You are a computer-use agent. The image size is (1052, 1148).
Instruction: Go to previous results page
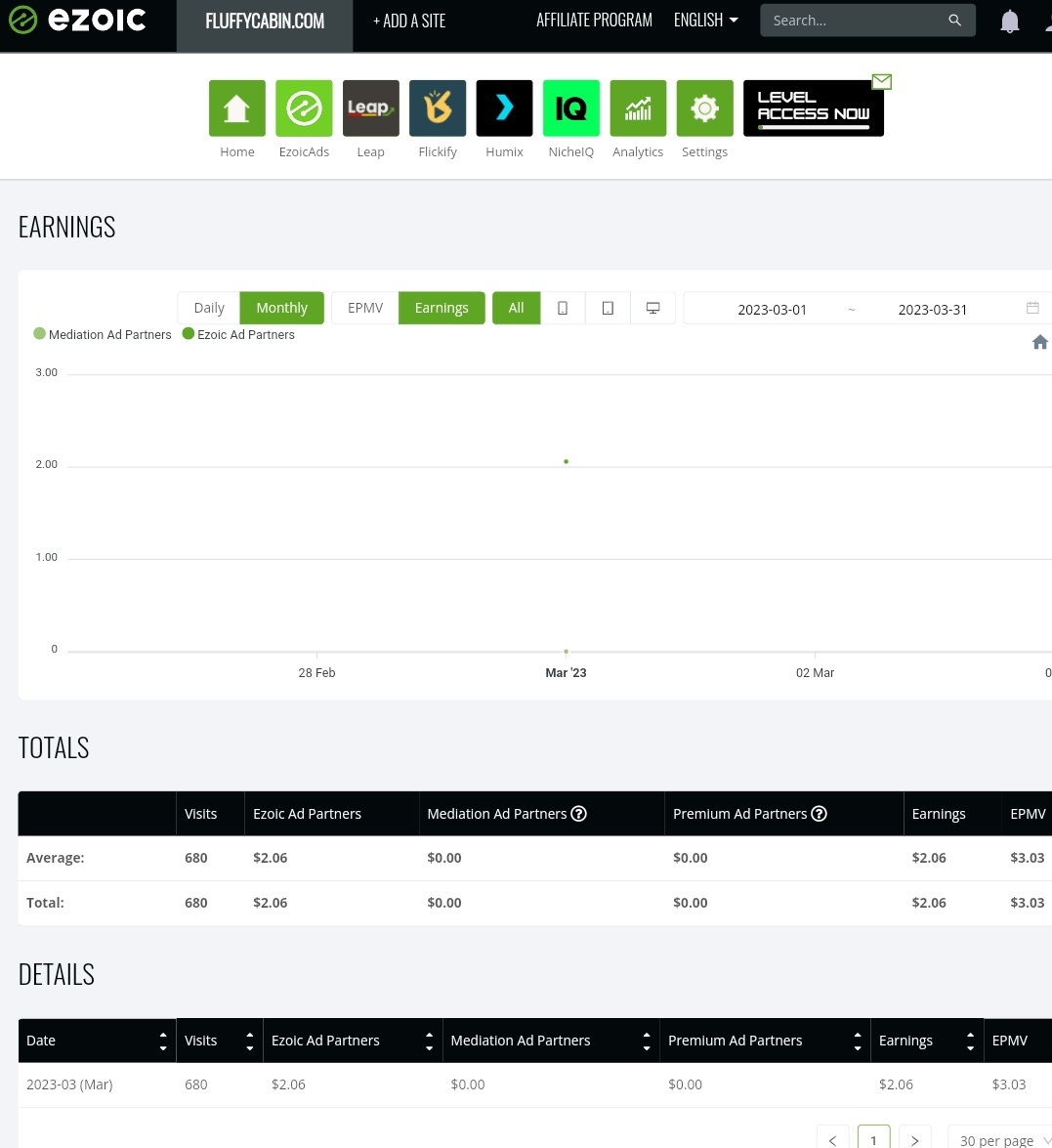(x=832, y=1140)
